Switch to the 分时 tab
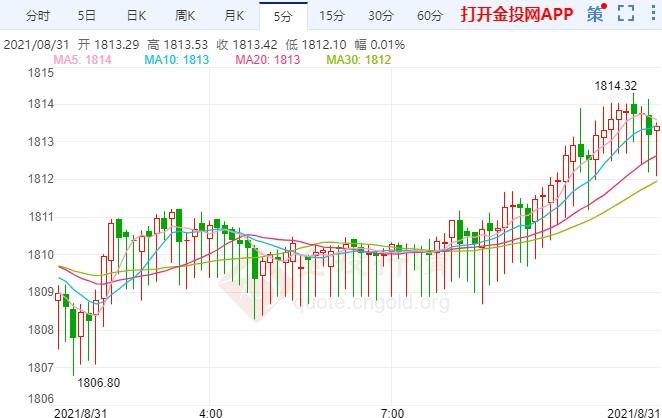This screenshot has height=418, width=662. tap(38, 16)
